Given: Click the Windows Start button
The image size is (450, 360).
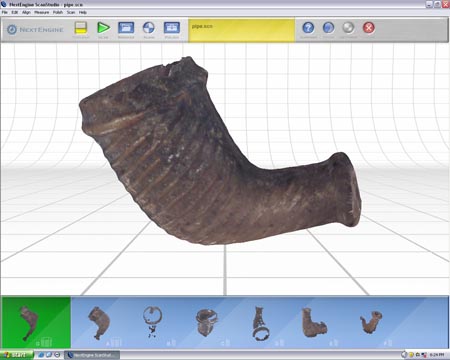Looking at the screenshot, I should (17, 355).
